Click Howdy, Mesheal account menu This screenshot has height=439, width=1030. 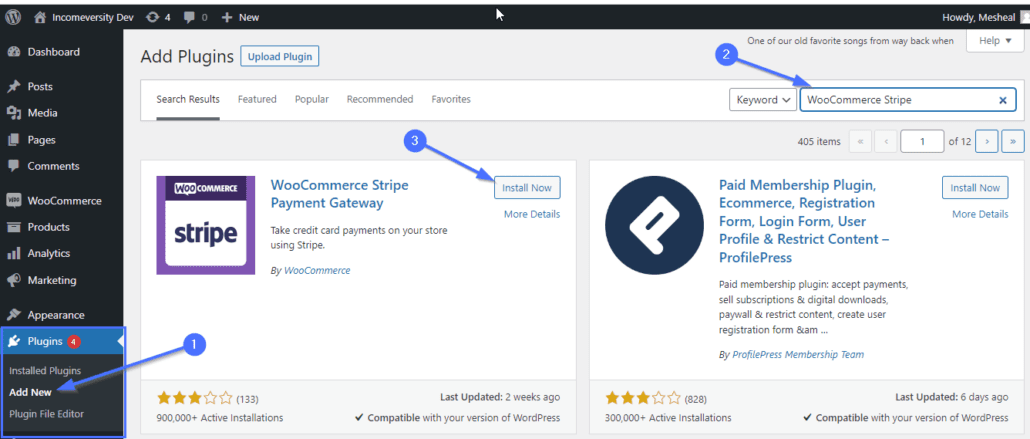coord(985,17)
